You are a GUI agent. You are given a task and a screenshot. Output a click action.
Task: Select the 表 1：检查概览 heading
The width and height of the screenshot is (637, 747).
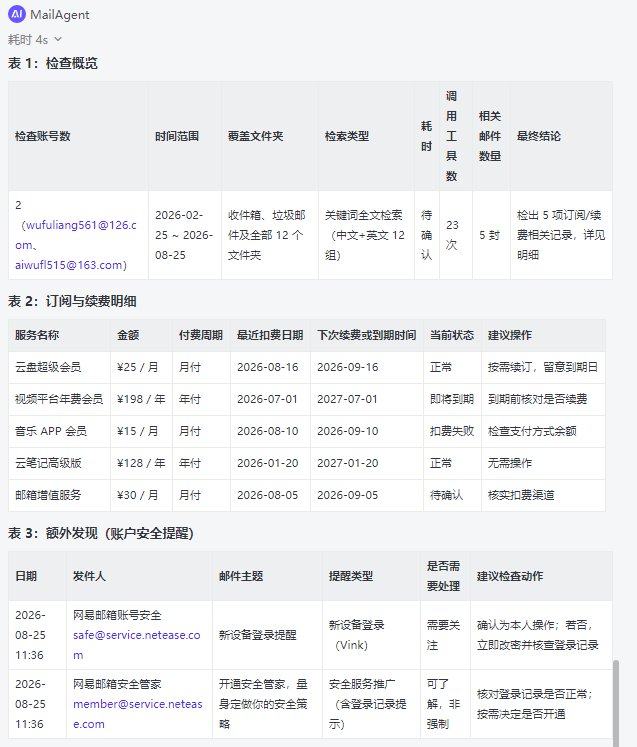coord(53,63)
